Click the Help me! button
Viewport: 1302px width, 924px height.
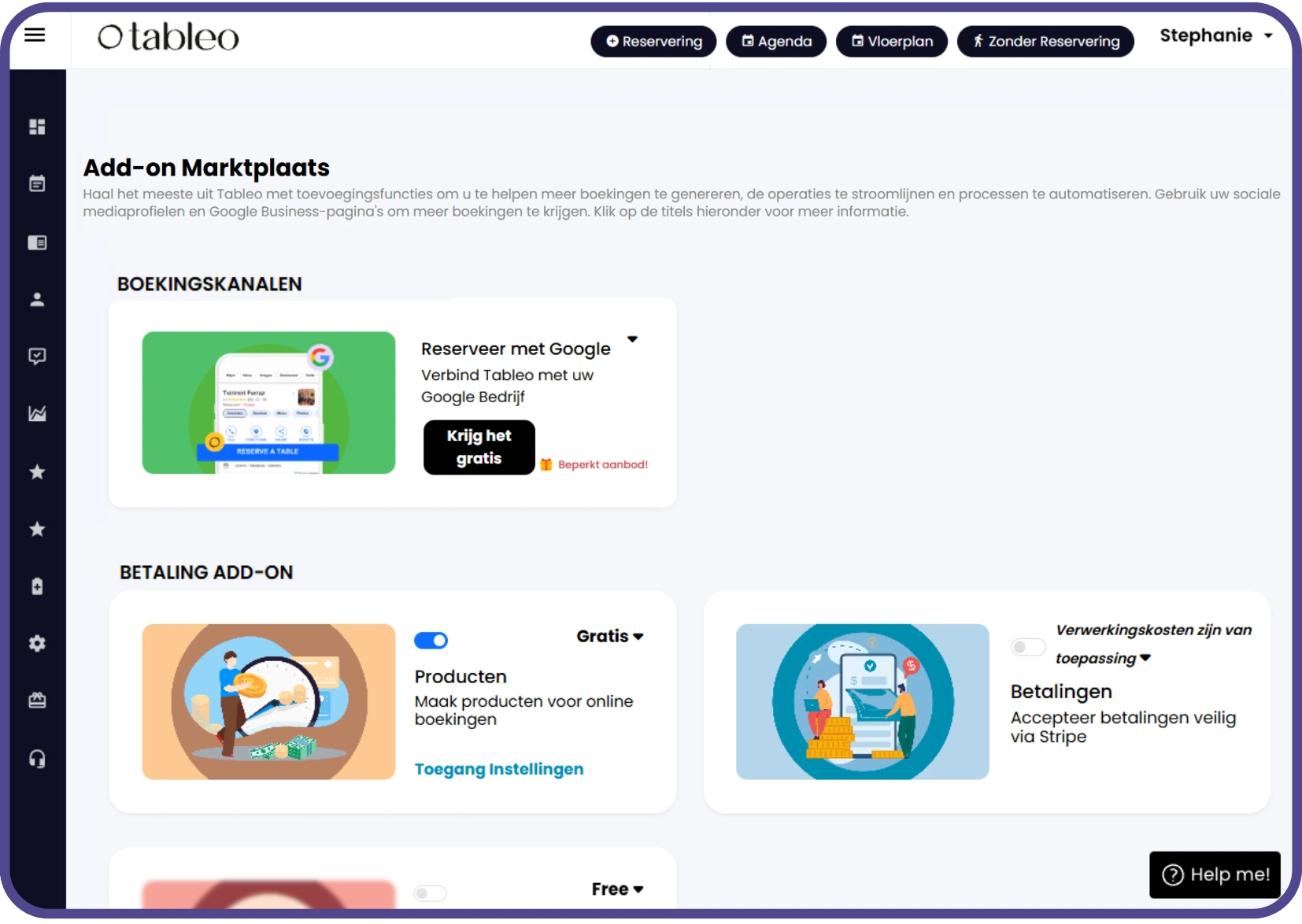pyautogui.click(x=1215, y=874)
